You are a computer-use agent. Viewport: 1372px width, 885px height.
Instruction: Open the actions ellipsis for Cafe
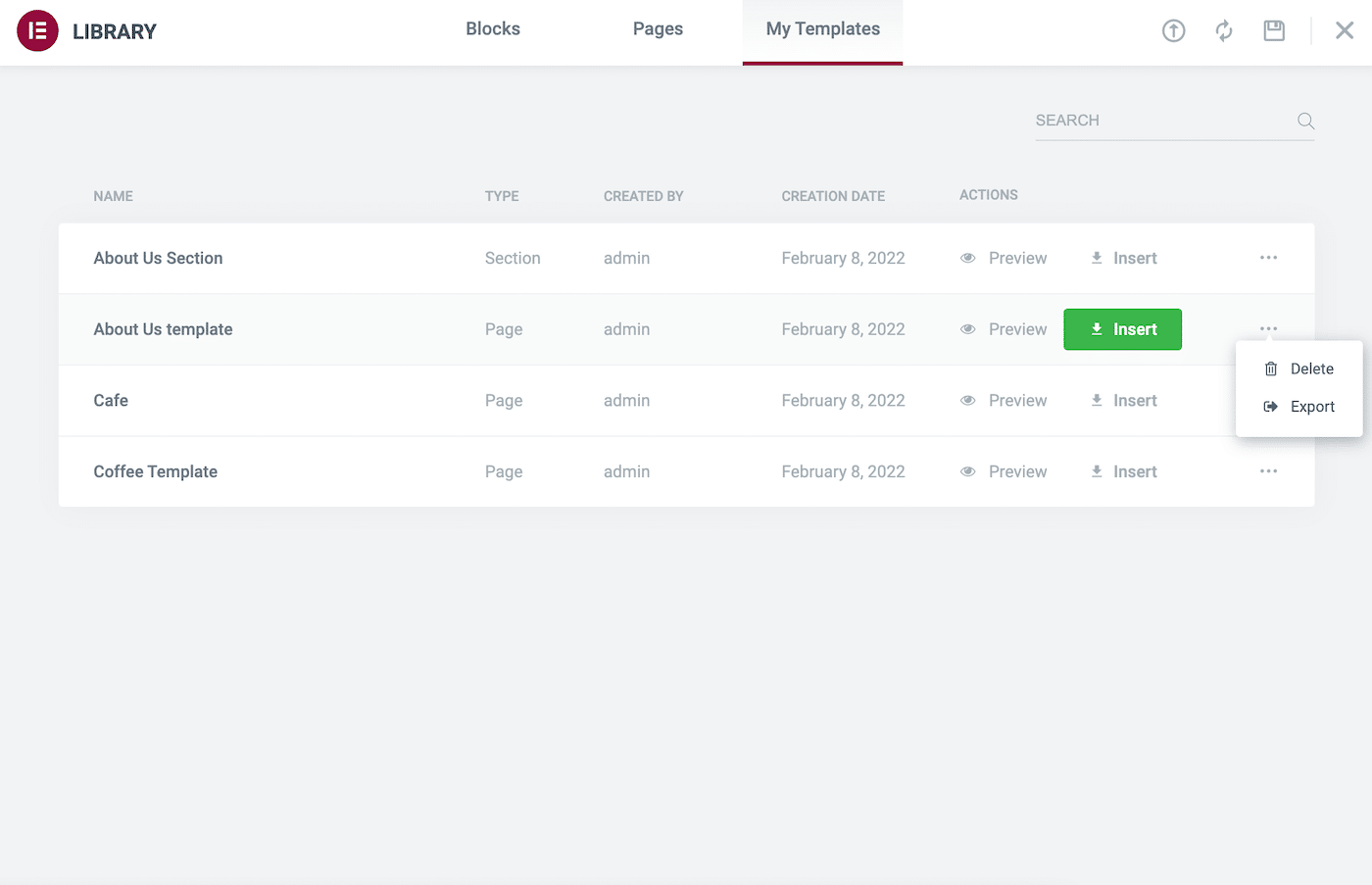pos(1268,400)
